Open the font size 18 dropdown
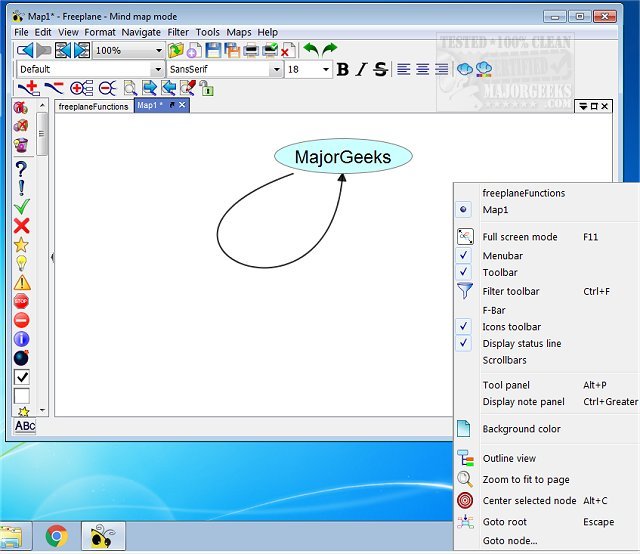Image resolution: width=640 pixels, height=554 pixels. 325,69
